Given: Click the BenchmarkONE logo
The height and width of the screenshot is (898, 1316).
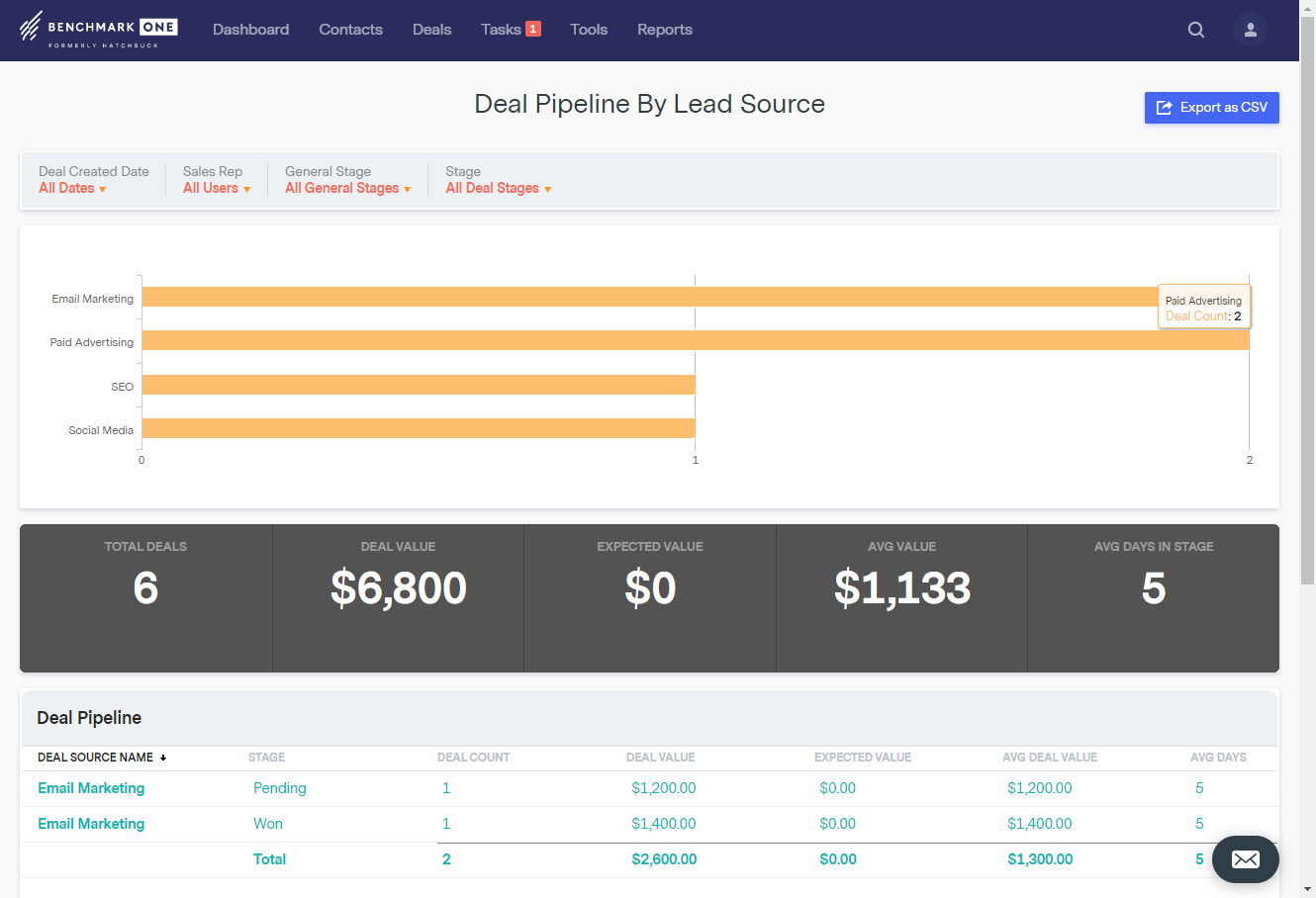Looking at the screenshot, I should click(x=99, y=30).
